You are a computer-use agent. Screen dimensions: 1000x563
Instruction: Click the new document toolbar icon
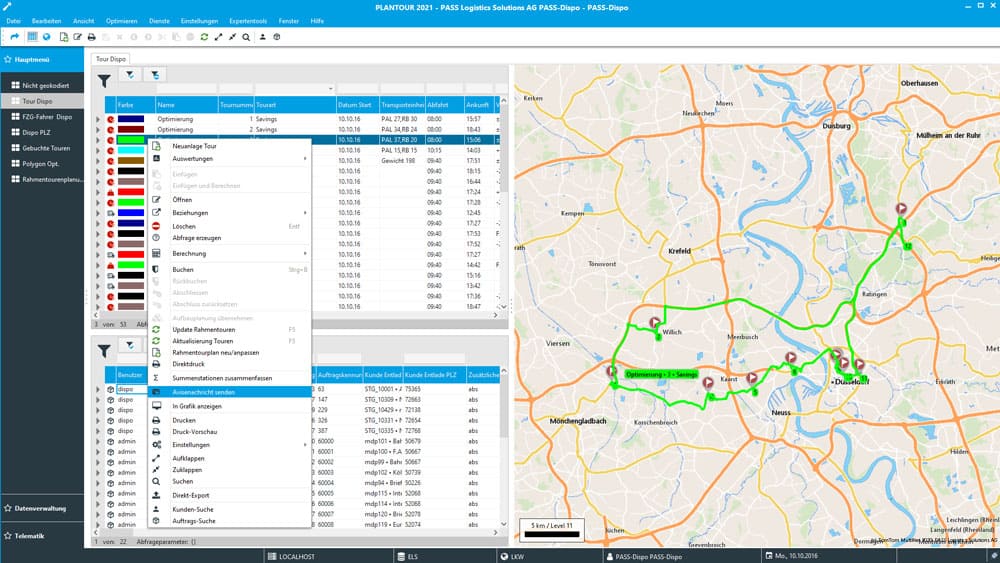(64, 37)
